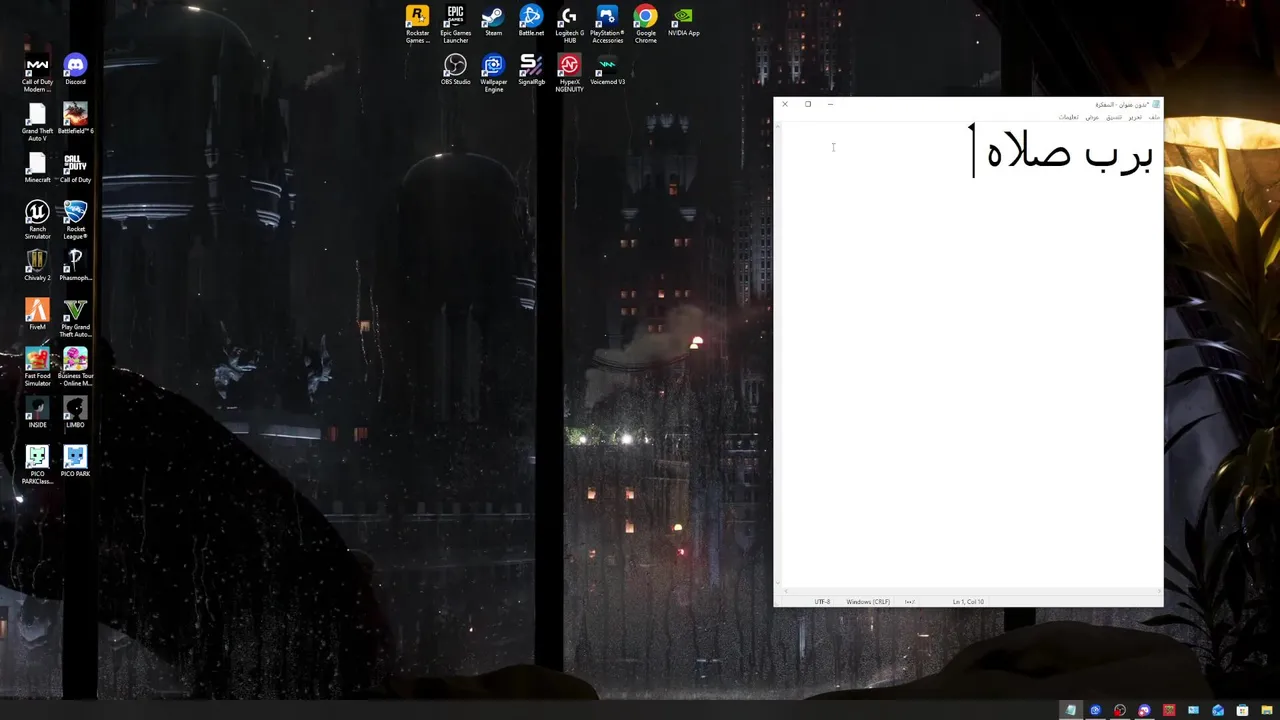
Task: Select the LIMBO game desktop icon
Action: [x=75, y=413]
